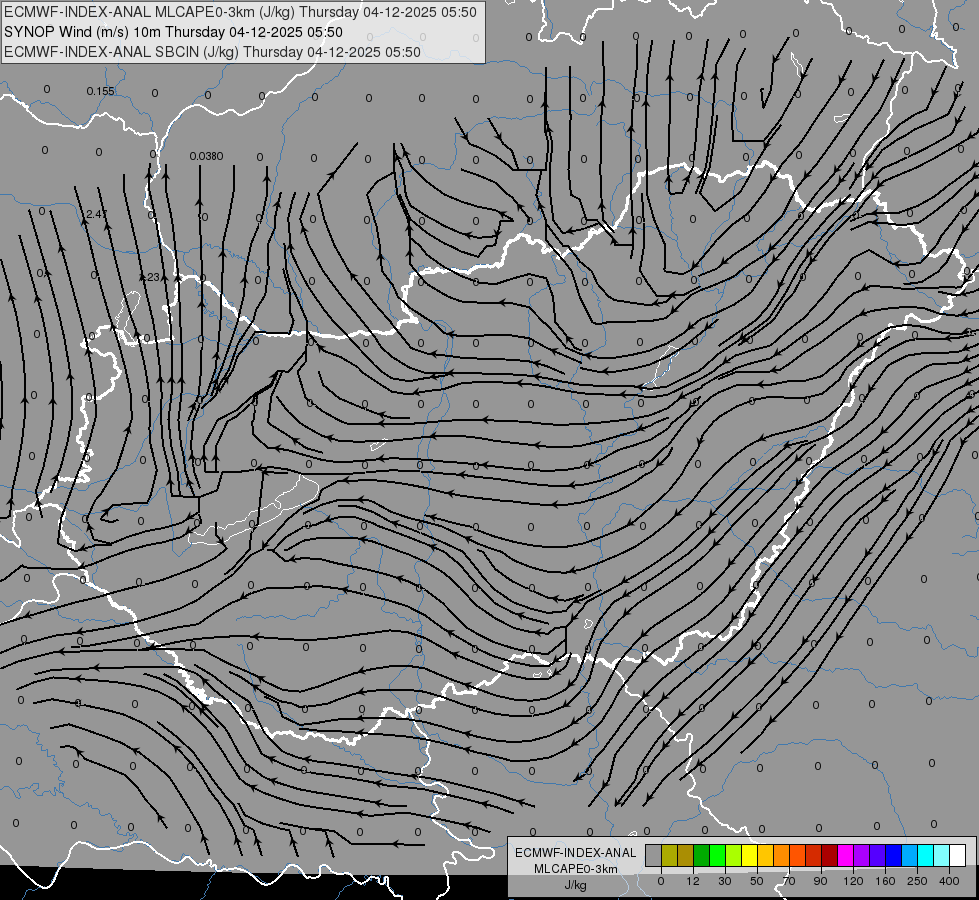The height and width of the screenshot is (900, 979).
Task: Click the legend scale value '120'
Action: [854, 881]
